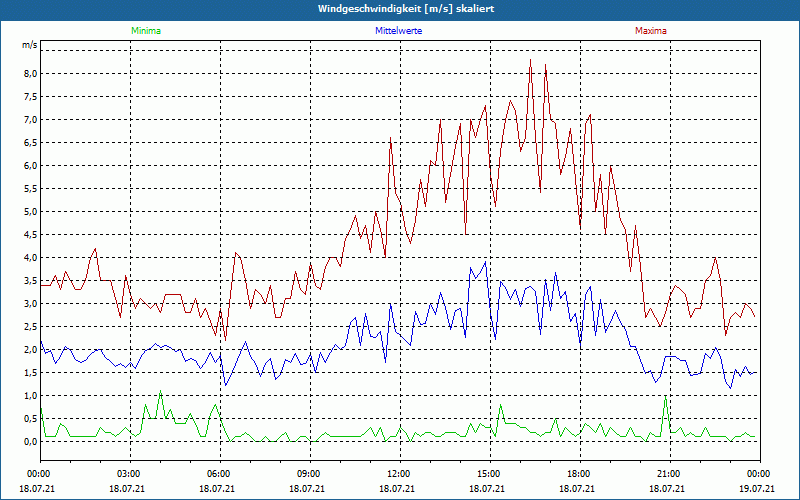Click the 3,5 y-axis label

[x=31, y=281]
